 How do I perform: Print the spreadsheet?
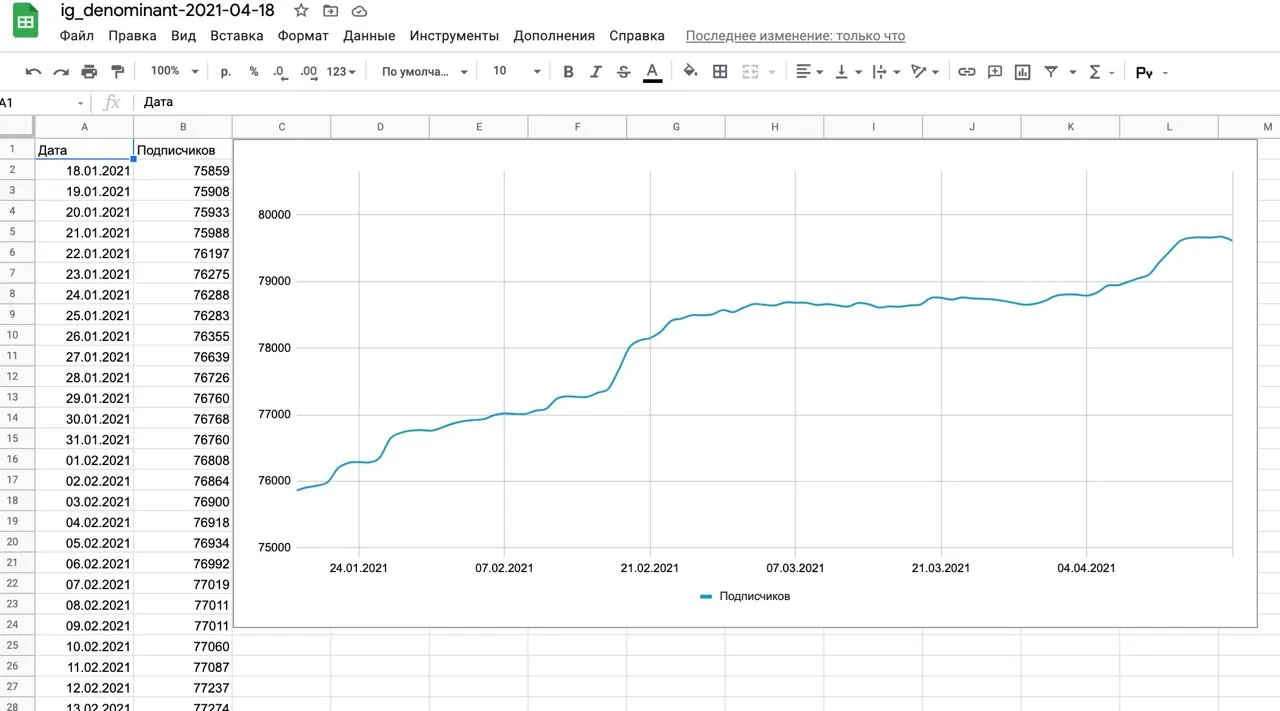coord(89,72)
